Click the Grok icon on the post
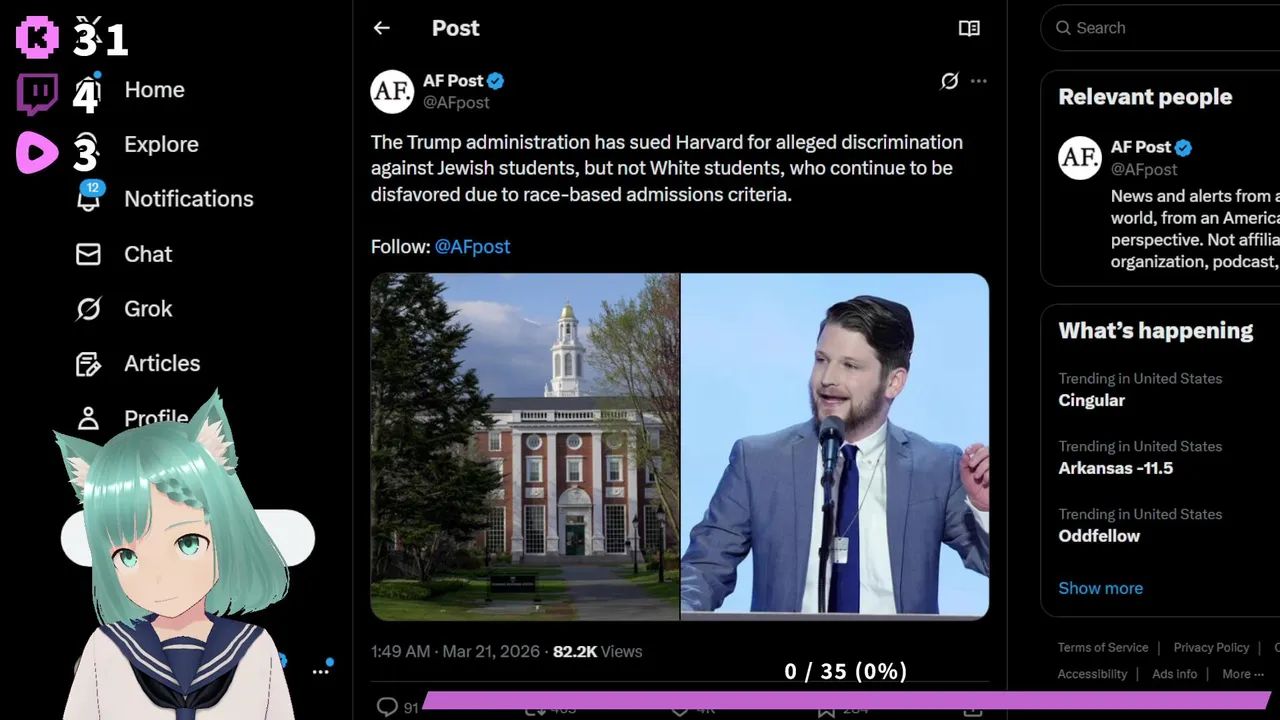 [x=949, y=81]
